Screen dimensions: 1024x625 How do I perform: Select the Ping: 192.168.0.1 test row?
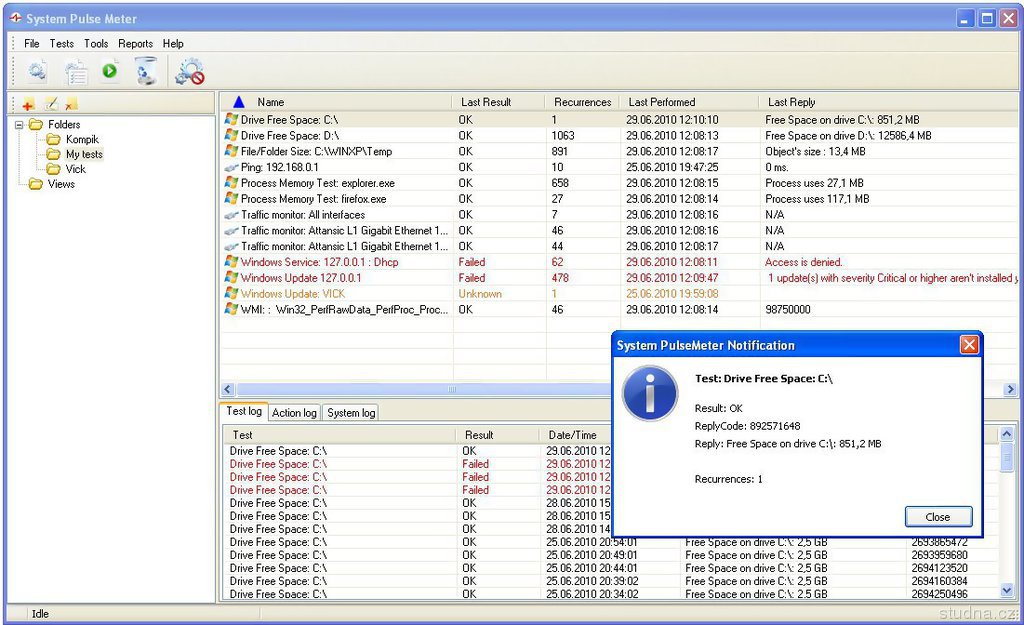[279, 167]
